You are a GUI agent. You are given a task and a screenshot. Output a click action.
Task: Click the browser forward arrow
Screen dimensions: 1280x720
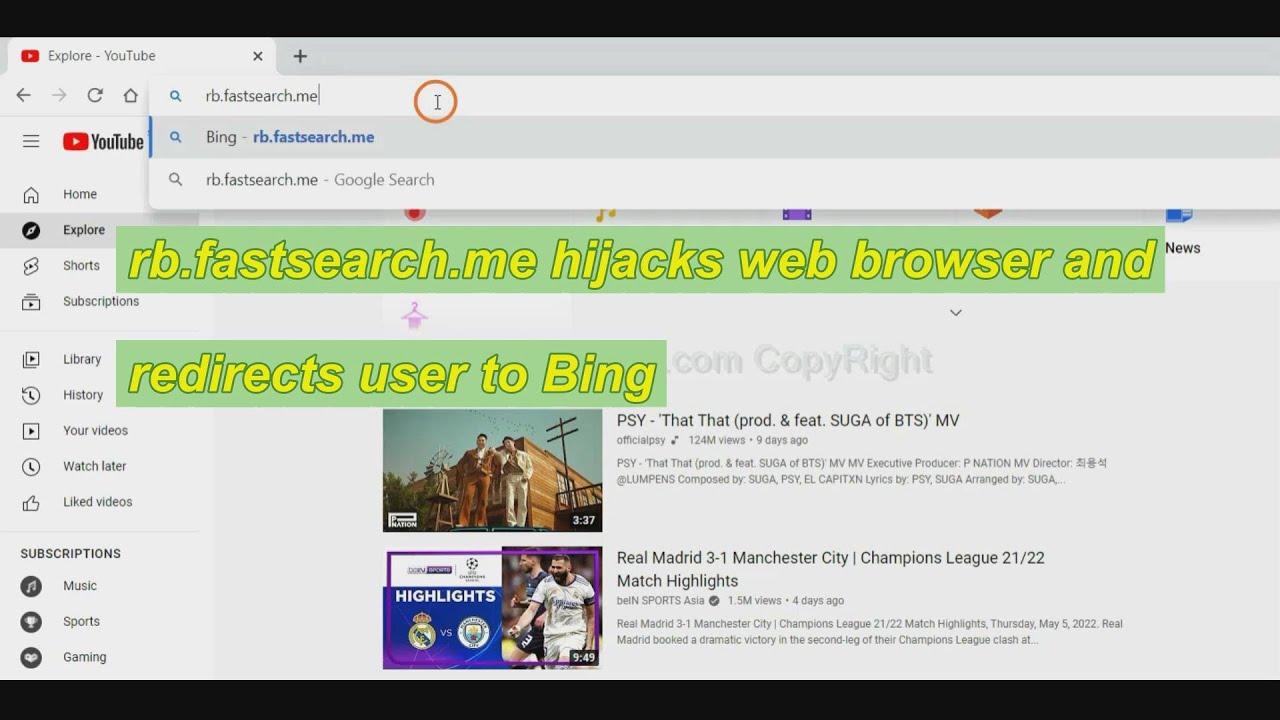59,95
